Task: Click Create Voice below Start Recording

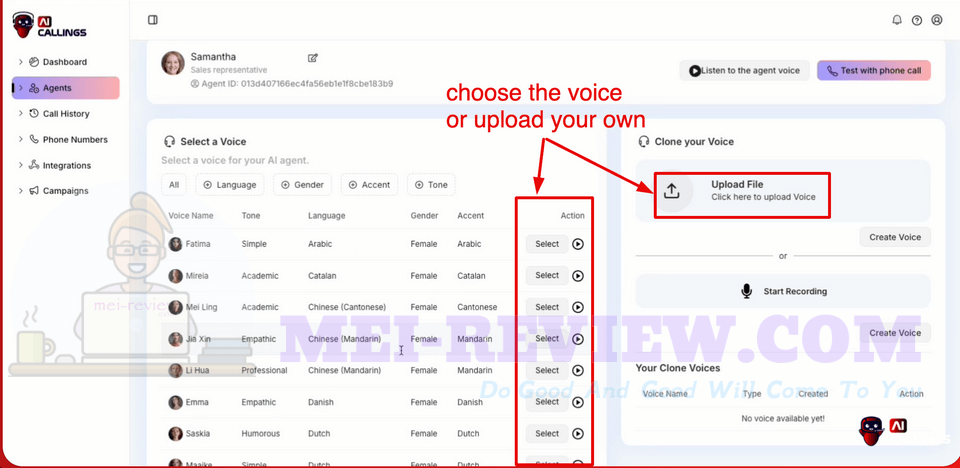Action: point(895,333)
